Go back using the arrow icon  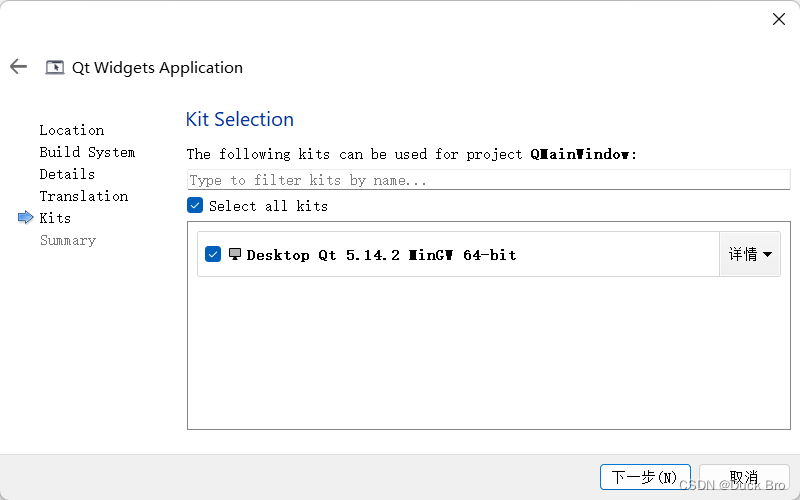(x=18, y=66)
